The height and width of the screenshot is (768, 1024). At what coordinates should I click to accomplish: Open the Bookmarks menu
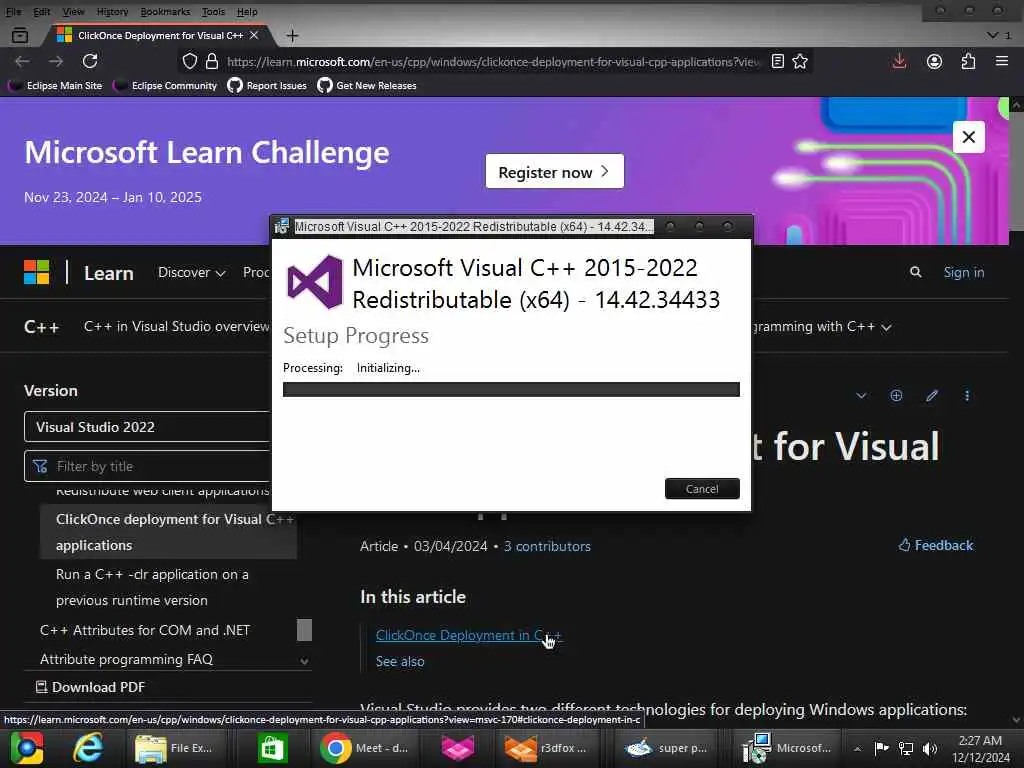point(165,12)
